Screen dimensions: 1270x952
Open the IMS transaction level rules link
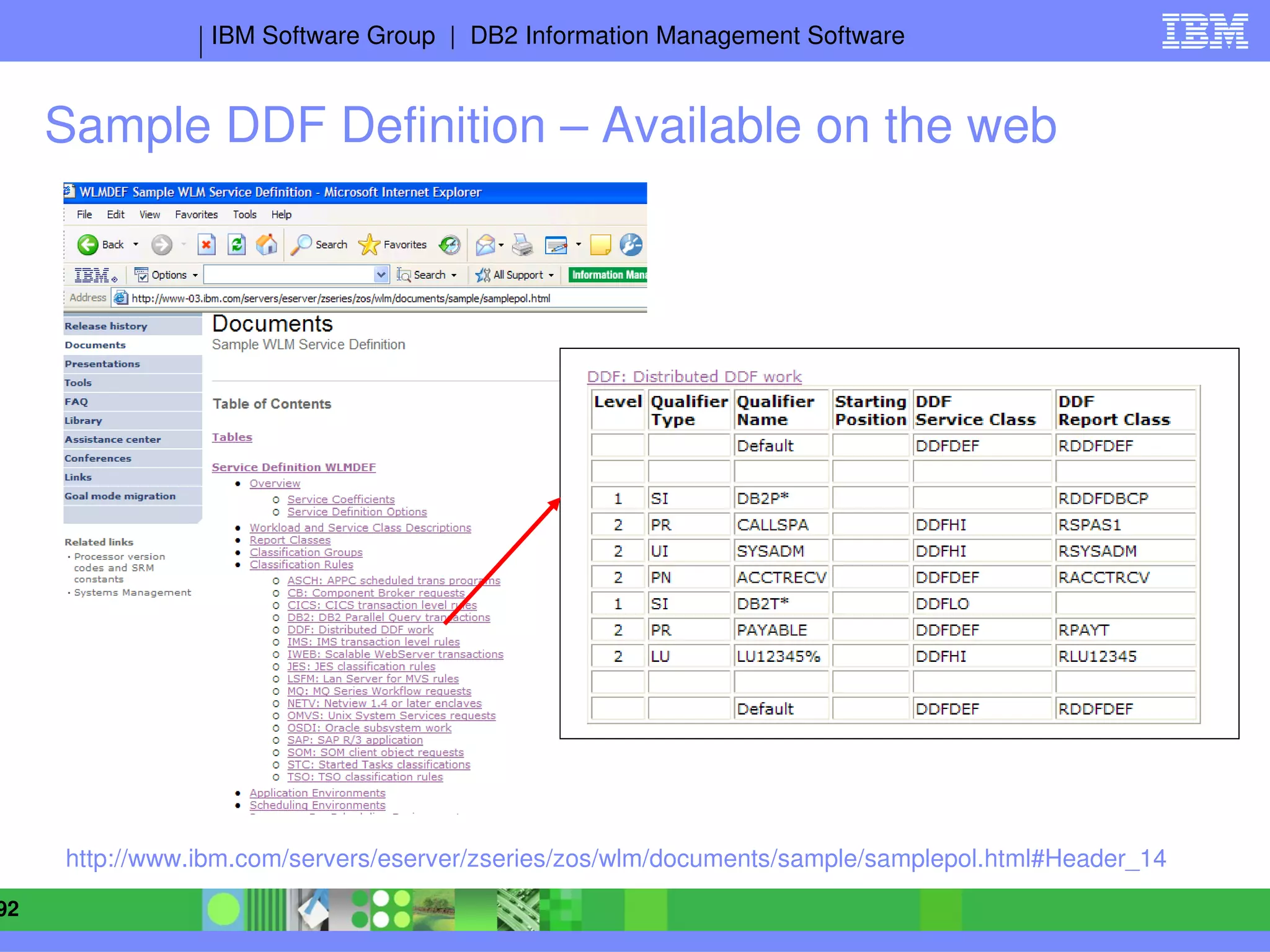373,642
